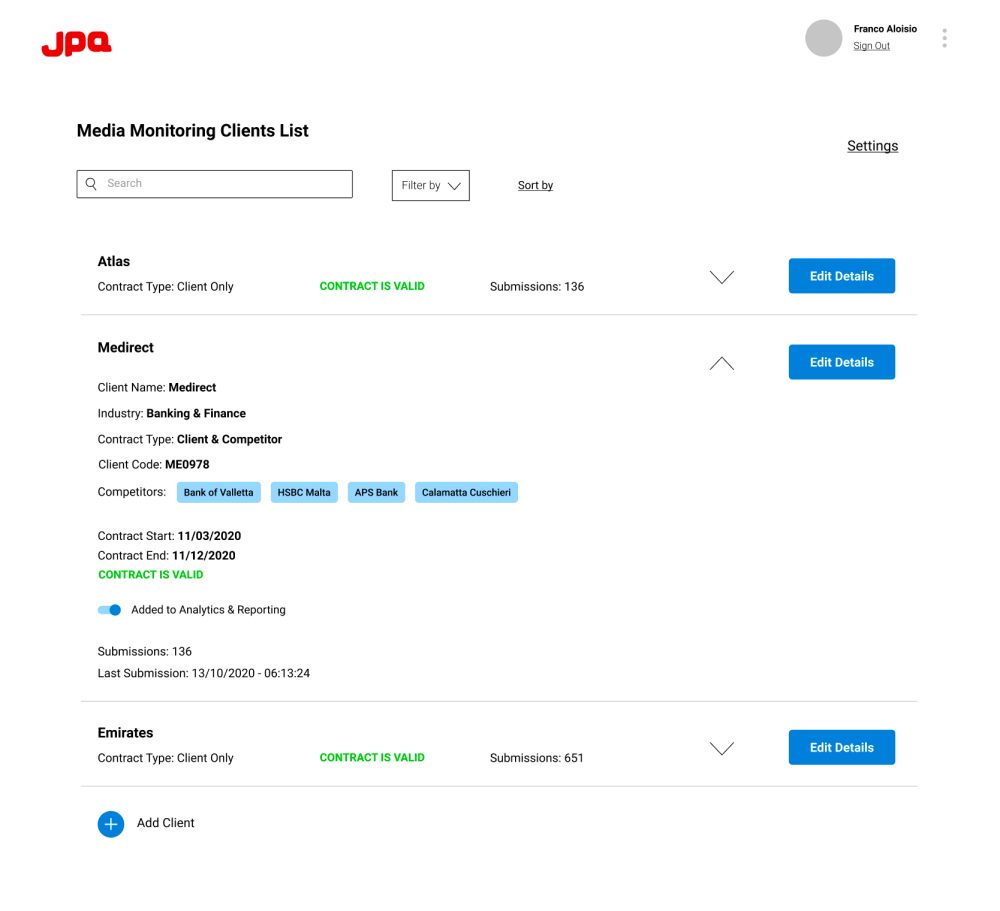Viewport: 1000px width, 911px height.
Task: Select the HSBC Malta competitor tag
Action: pyautogui.click(x=304, y=493)
